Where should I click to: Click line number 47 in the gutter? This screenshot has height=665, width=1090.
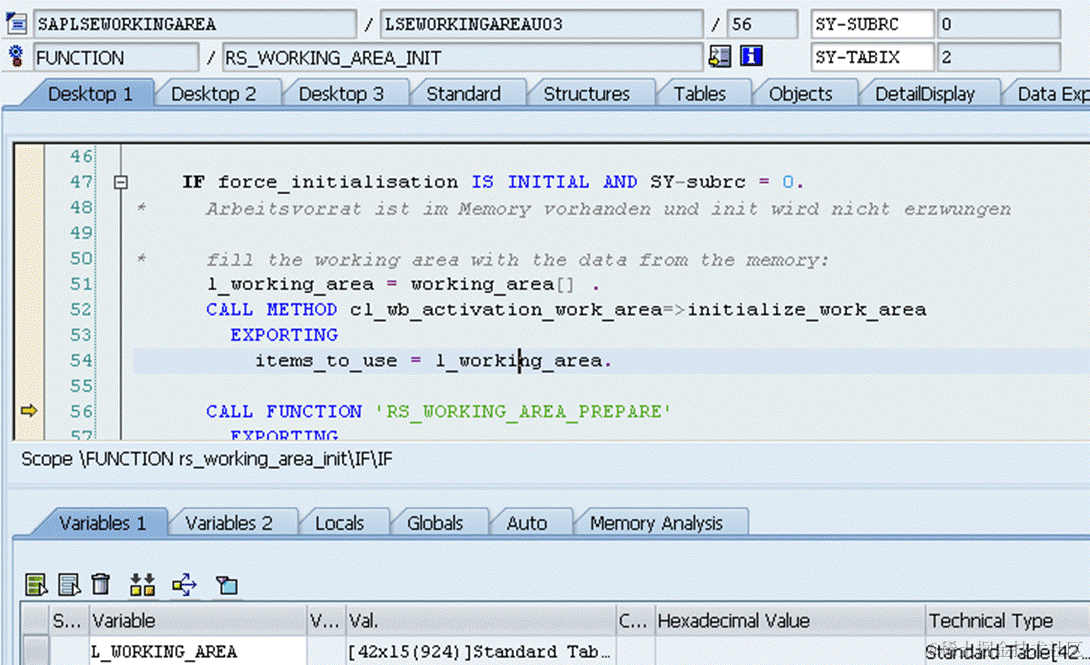coord(81,182)
